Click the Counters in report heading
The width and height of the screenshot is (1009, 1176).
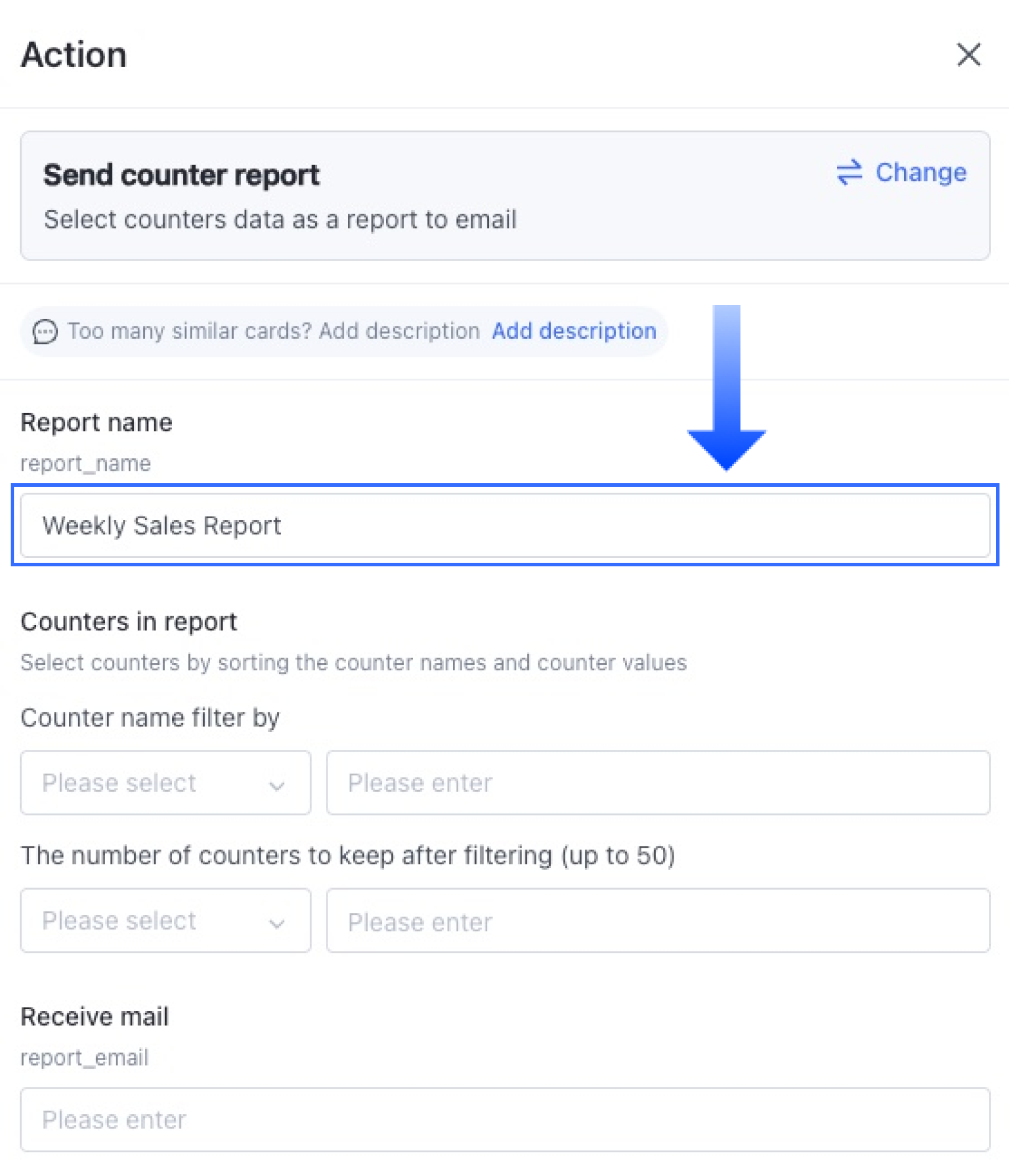pos(129,622)
